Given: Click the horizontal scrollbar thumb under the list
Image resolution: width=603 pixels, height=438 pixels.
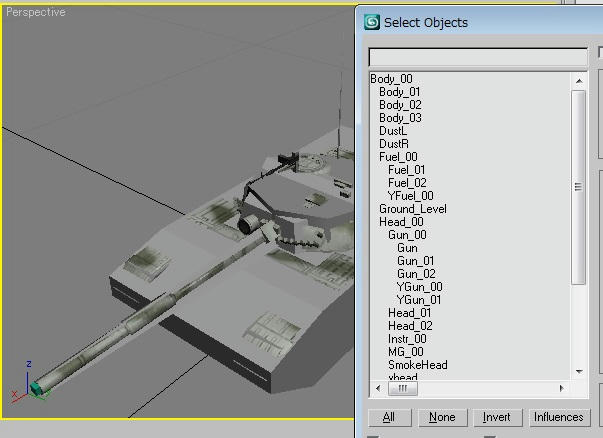Looking at the screenshot, I should pyautogui.click(x=403, y=388).
